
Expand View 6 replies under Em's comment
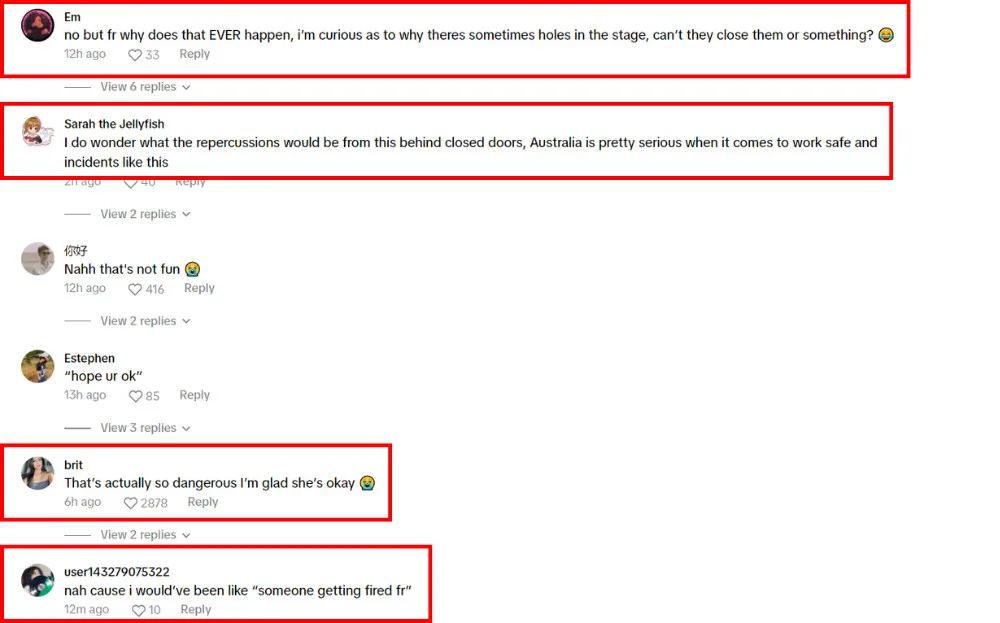point(145,87)
